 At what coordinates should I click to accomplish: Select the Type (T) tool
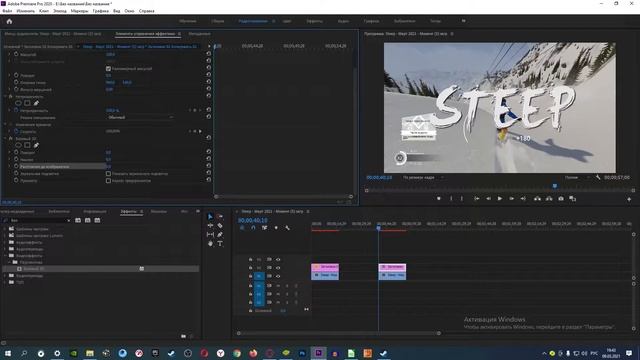220,243
